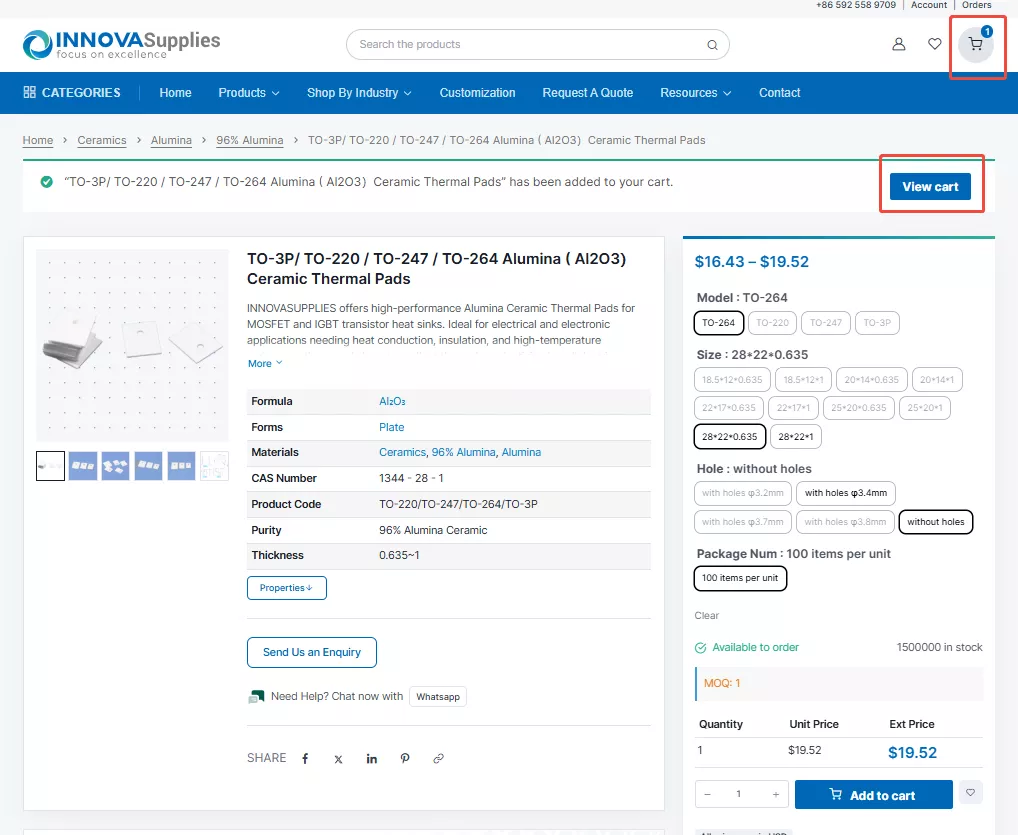
Task: Select the fourth product thumbnail
Action: pos(149,466)
